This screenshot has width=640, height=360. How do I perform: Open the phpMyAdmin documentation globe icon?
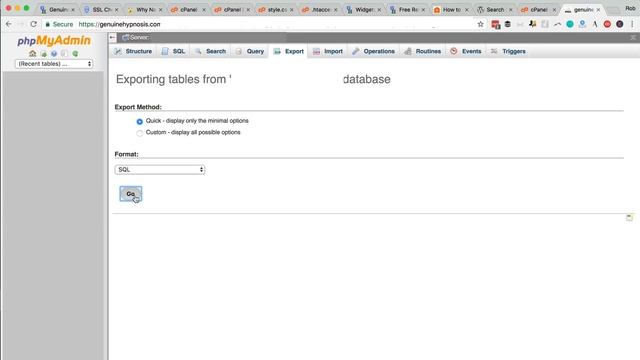pyautogui.click(x=54, y=53)
